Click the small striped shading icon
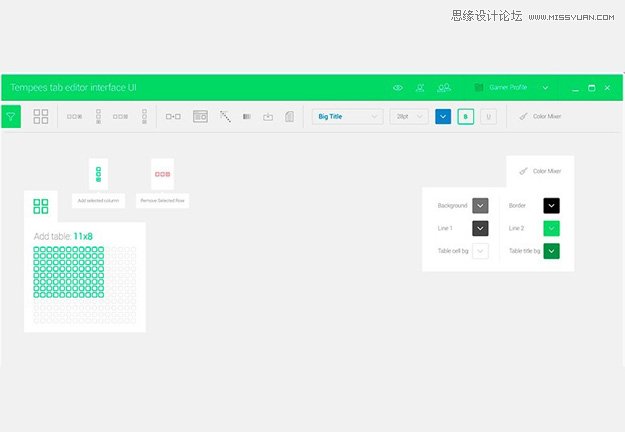 point(247,116)
